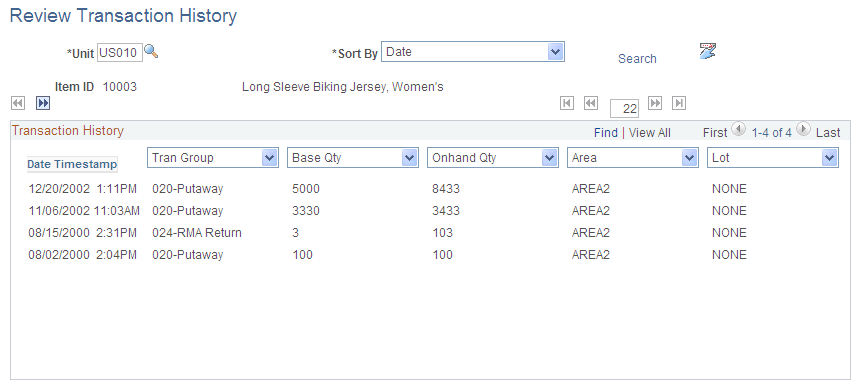Click the onhand quantity 103

443,233
